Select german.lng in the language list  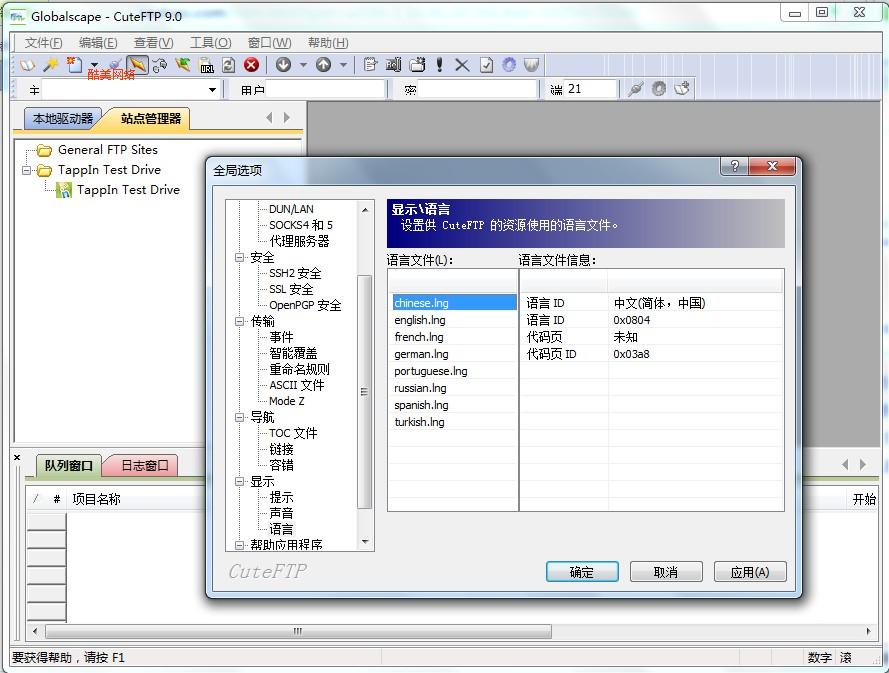coord(421,354)
